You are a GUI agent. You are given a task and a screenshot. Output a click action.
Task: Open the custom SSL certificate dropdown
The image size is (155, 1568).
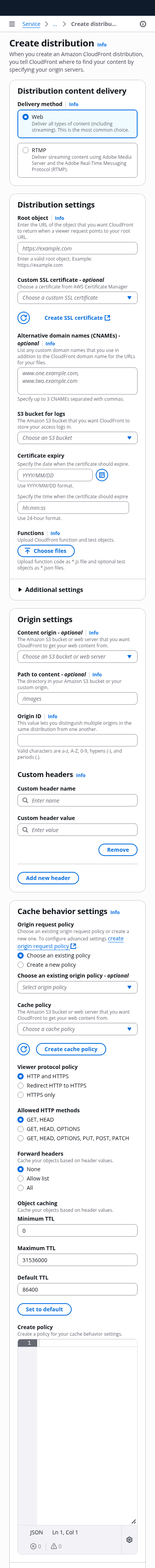[x=77, y=298]
